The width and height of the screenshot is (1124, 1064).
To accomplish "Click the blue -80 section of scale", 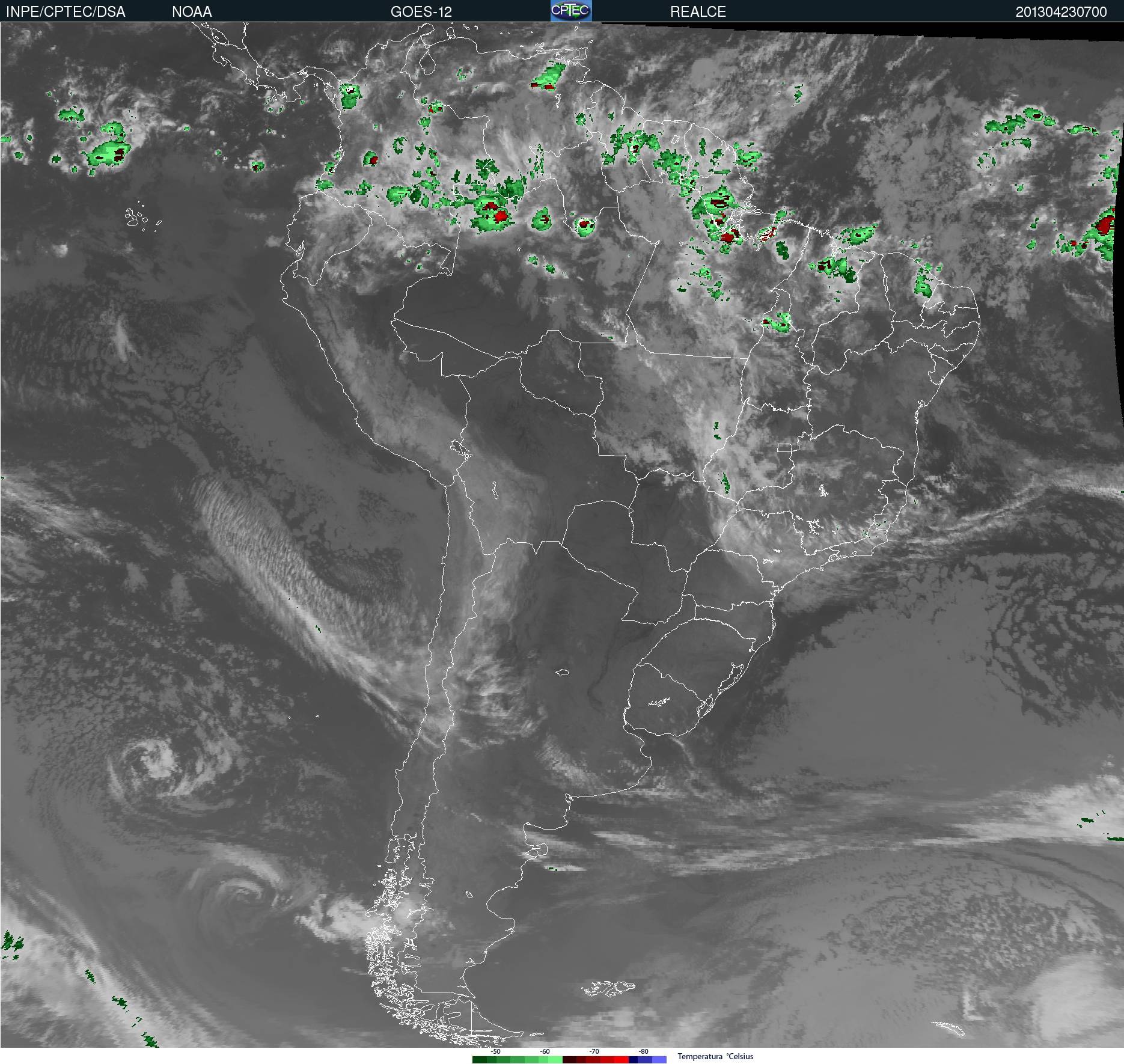I will (x=648, y=1060).
